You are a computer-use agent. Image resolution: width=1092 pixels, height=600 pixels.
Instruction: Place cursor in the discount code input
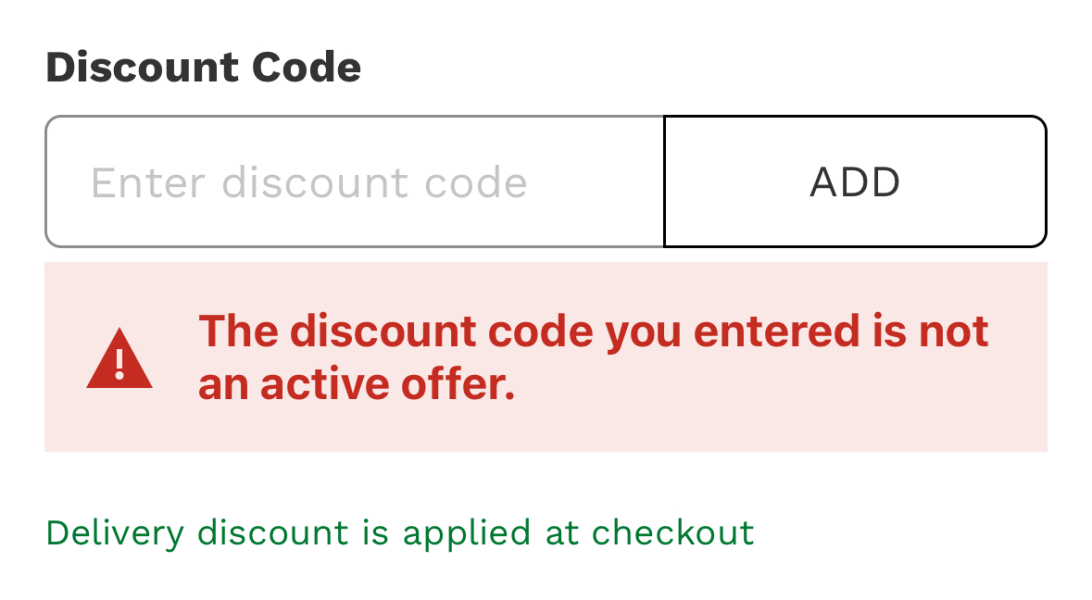pyautogui.click(x=354, y=182)
